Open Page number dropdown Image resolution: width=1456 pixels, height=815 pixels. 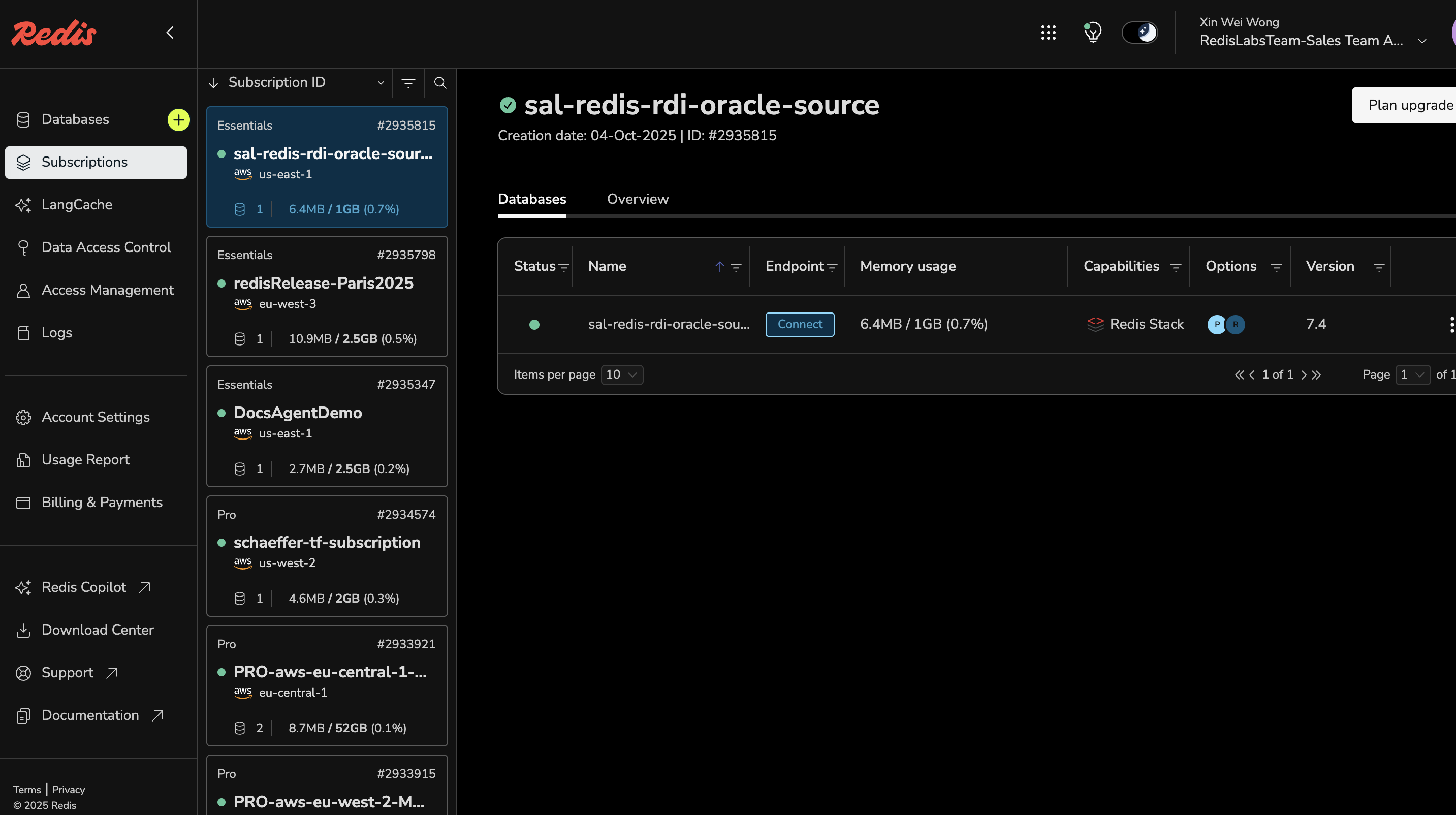click(x=1413, y=374)
